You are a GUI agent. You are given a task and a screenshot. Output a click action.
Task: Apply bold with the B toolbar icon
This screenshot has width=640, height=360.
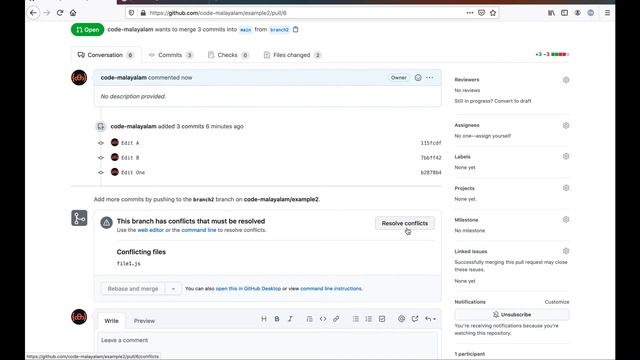pos(277,319)
